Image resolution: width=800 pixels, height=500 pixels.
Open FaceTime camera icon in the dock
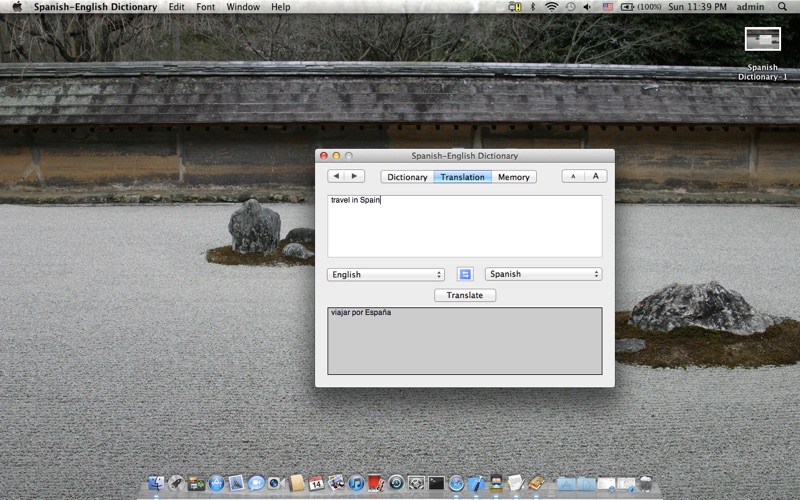click(276, 483)
